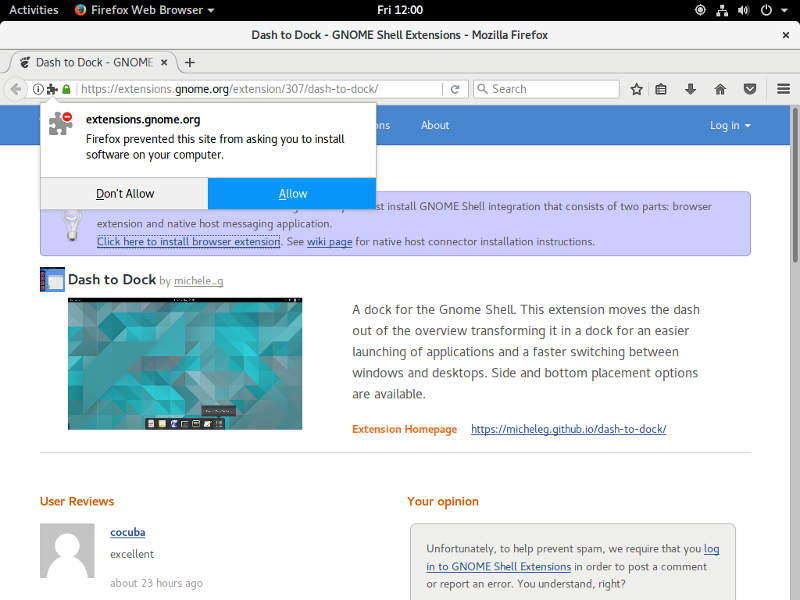Click Activities in the top bar
The image size is (800, 600).
[33, 10]
